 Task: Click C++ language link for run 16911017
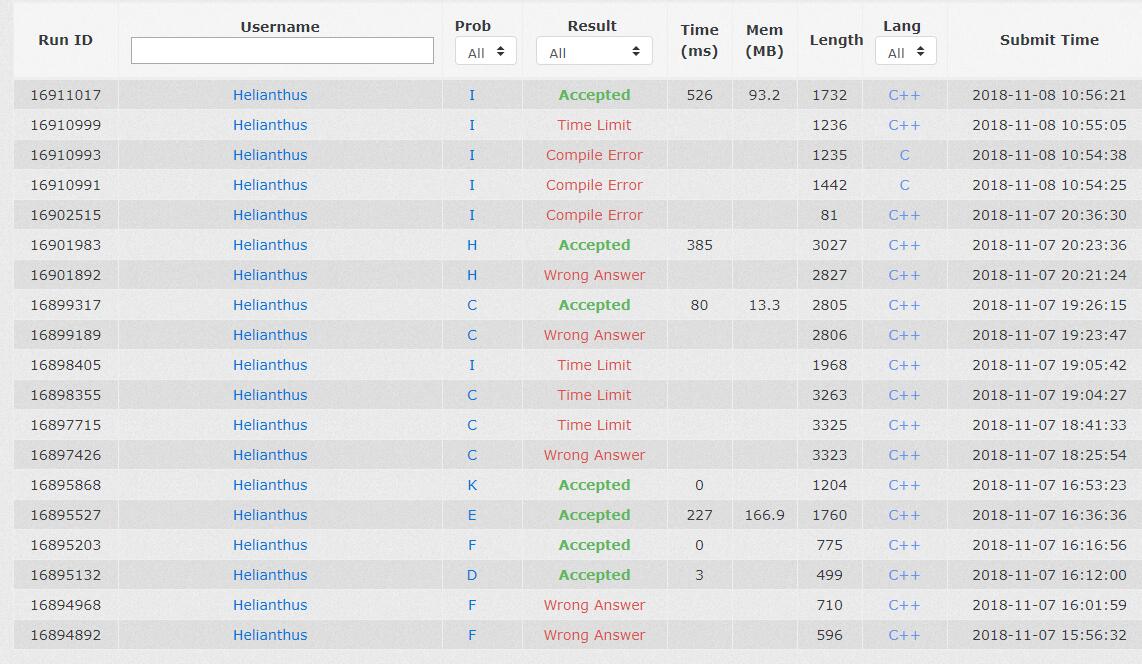pos(904,95)
